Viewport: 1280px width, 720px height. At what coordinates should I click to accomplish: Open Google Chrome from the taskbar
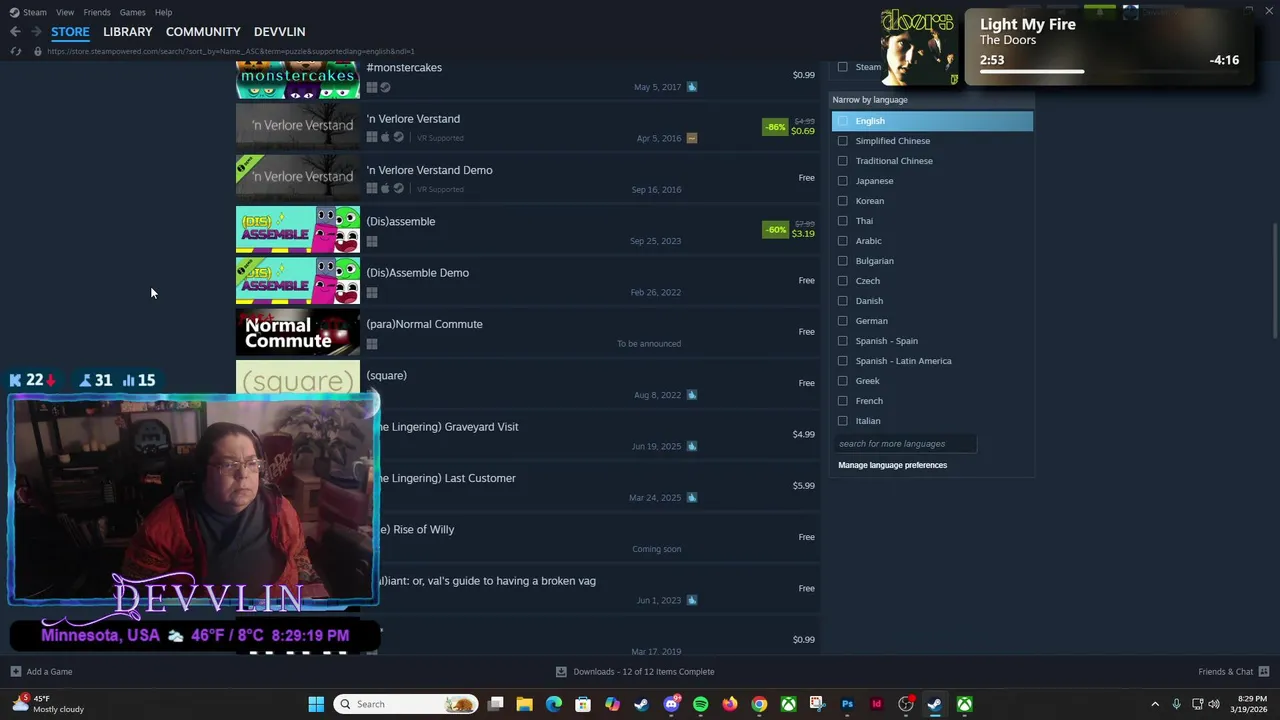(x=759, y=704)
